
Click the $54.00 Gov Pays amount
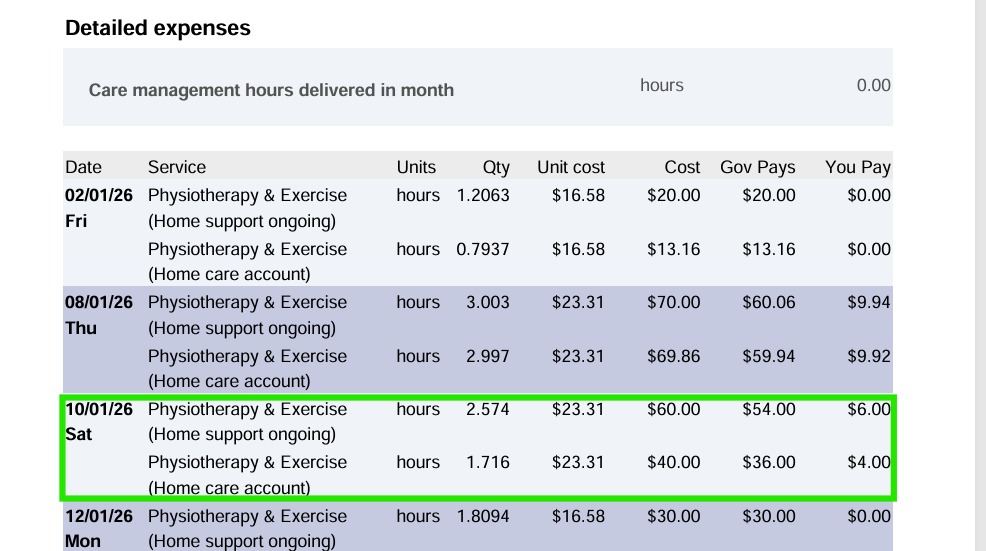769,409
